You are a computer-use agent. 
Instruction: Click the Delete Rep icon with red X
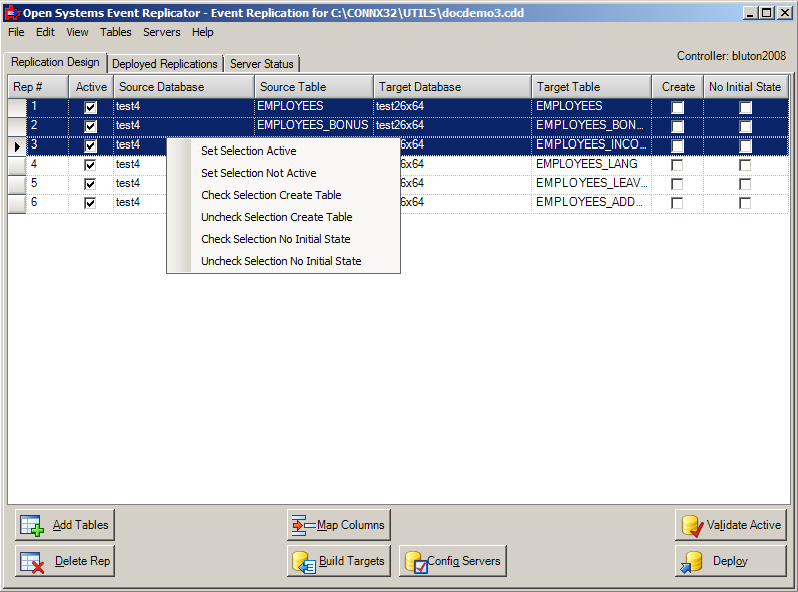(32, 562)
